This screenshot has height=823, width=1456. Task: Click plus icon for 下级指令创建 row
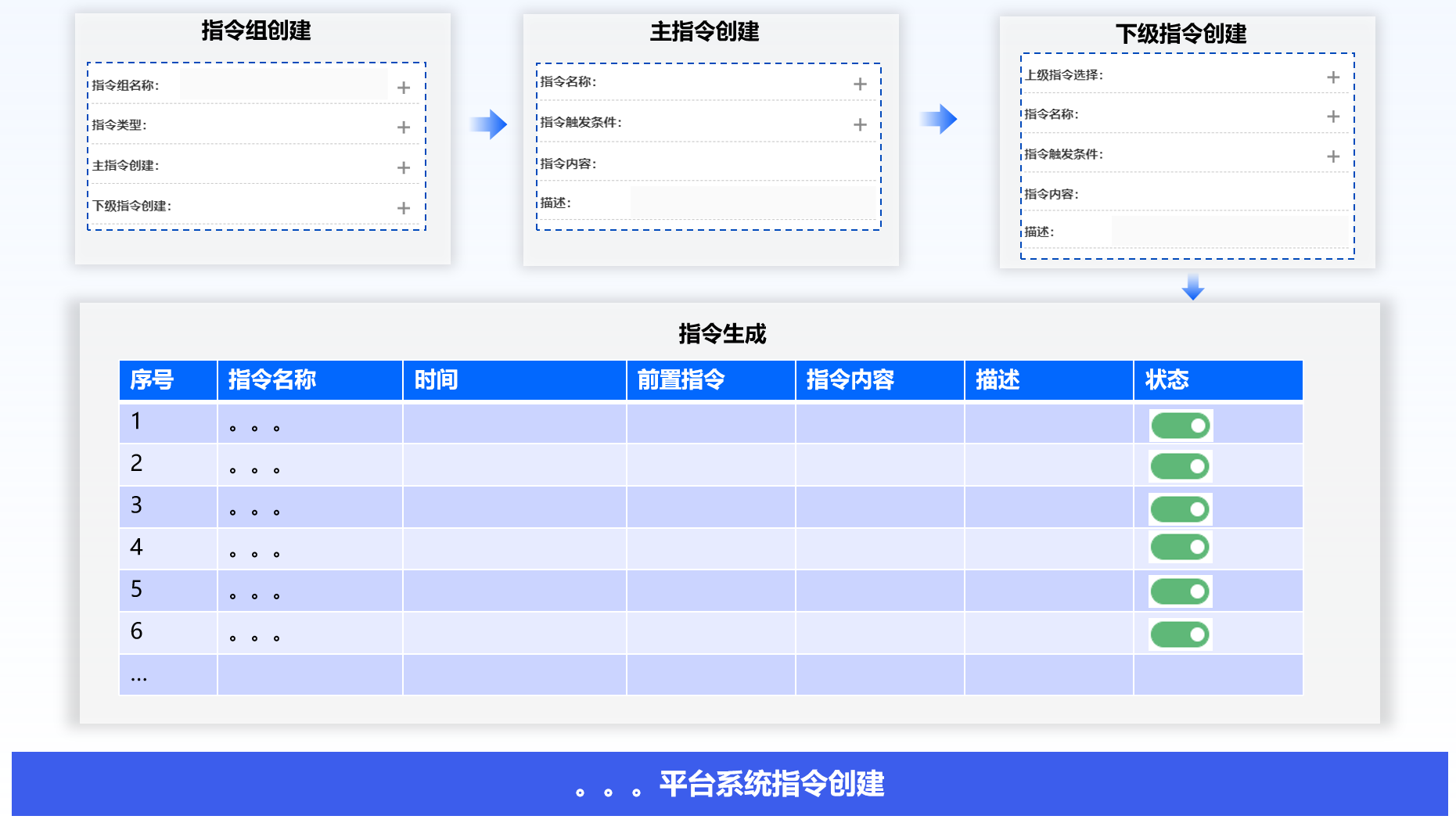click(403, 207)
